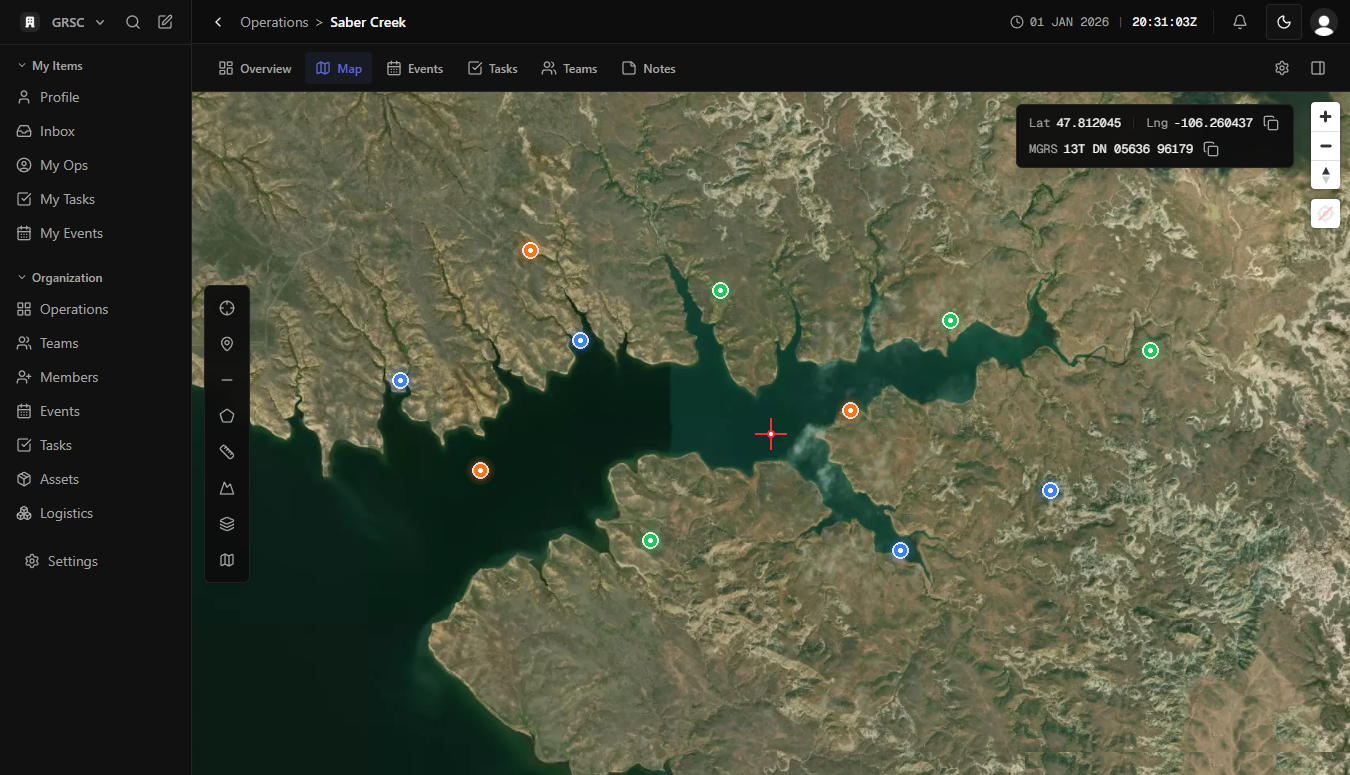1350x775 pixels.
Task: Toggle the disabled location tracking button
Action: pyautogui.click(x=1325, y=213)
